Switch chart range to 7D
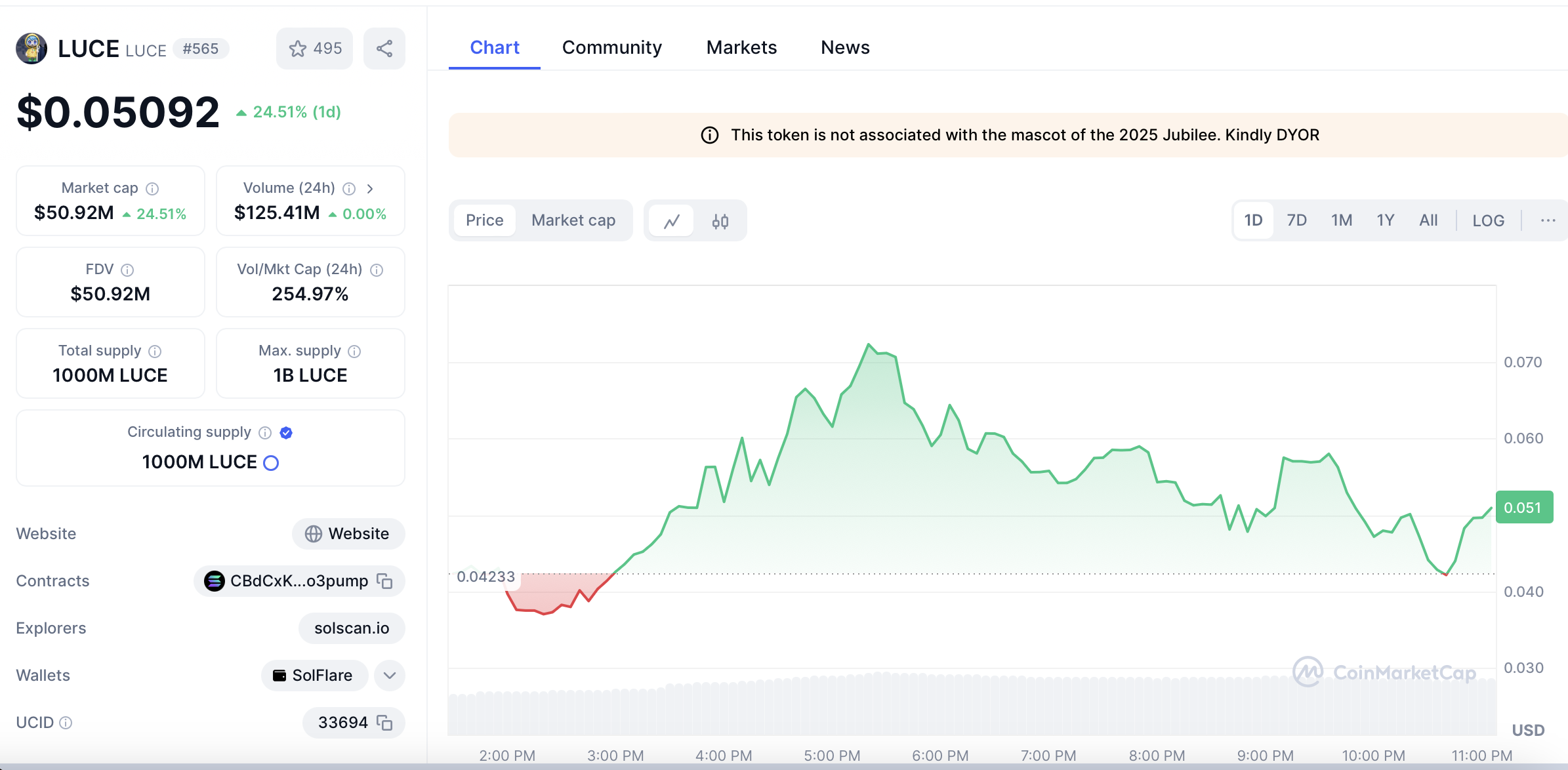This screenshot has height=770, width=1568. (x=1296, y=220)
